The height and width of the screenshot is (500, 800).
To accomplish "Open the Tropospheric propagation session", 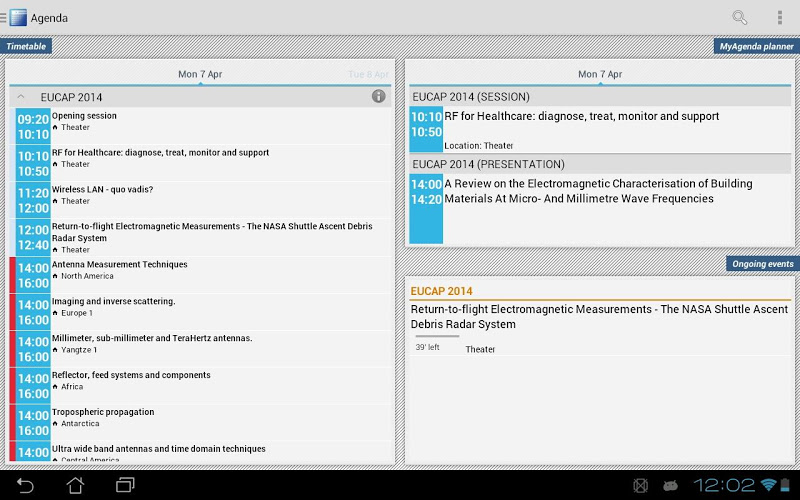I will tap(200, 421).
